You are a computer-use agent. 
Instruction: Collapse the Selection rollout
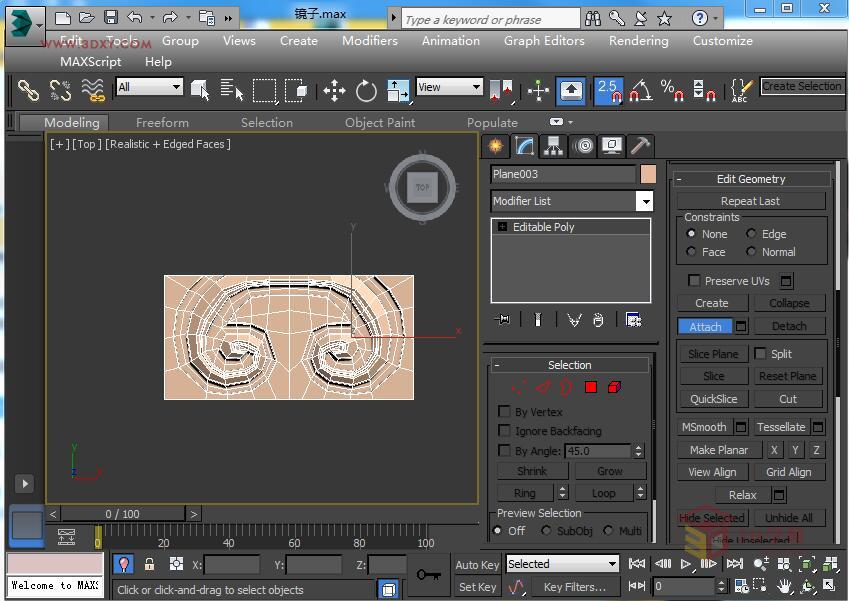496,364
